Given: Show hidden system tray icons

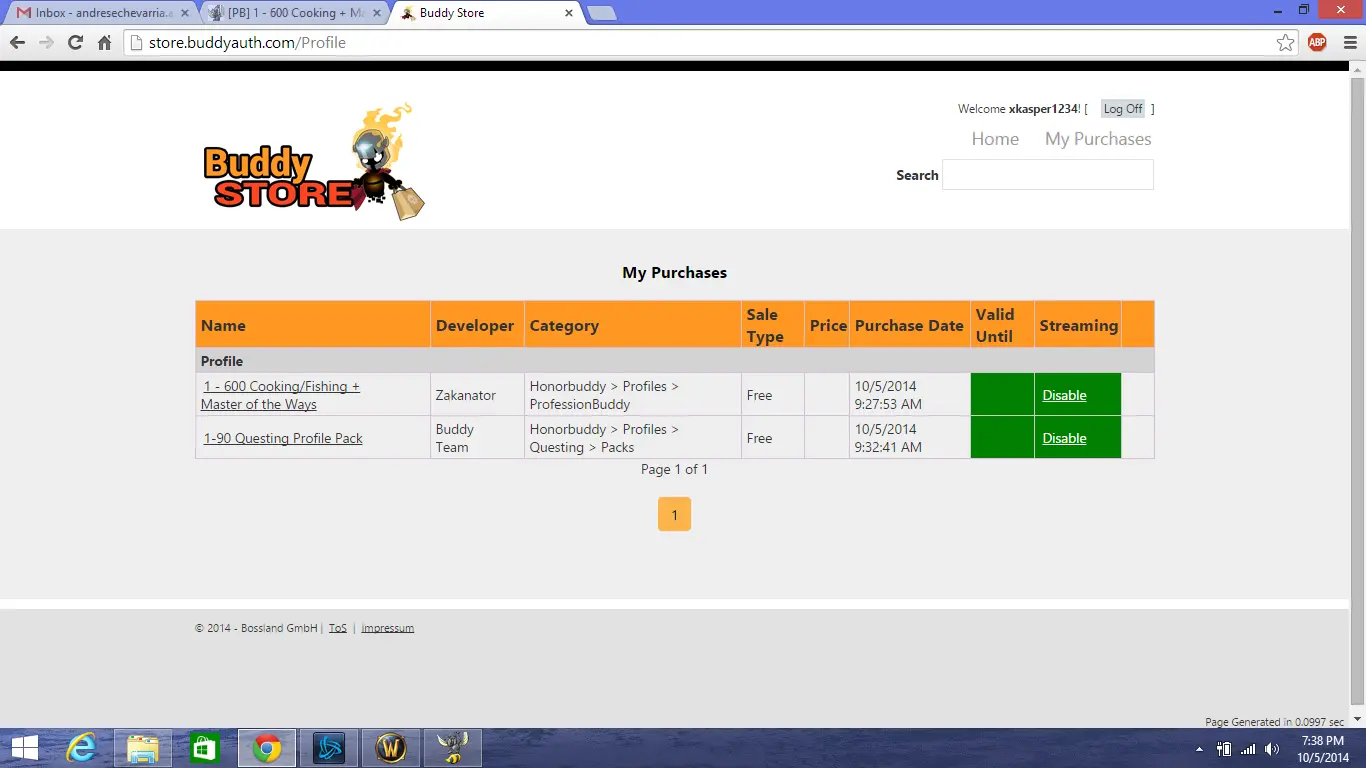Looking at the screenshot, I should (x=1199, y=749).
